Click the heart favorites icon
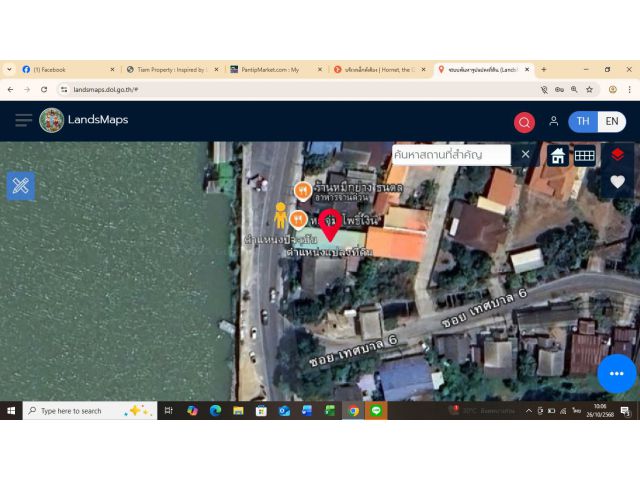 (617, 182)
